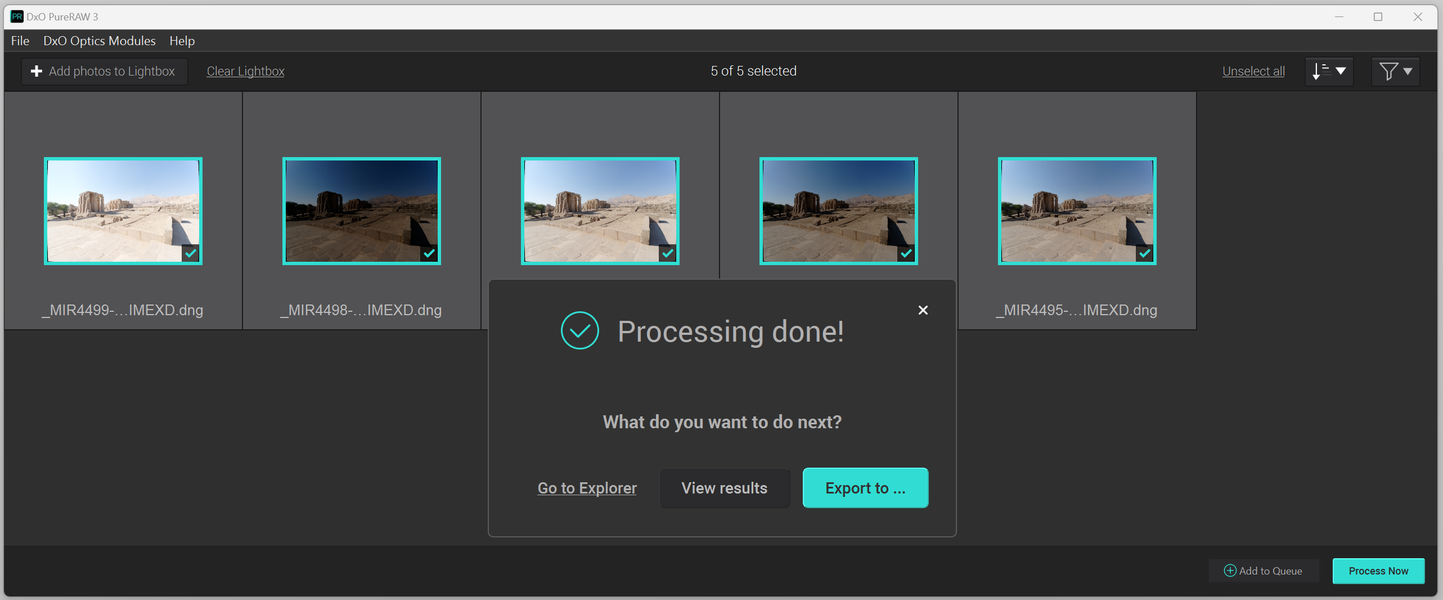Click the Processing done checkmark circle icon
The height and width of the screenshot is (600, 1443).
pos(580,331)
